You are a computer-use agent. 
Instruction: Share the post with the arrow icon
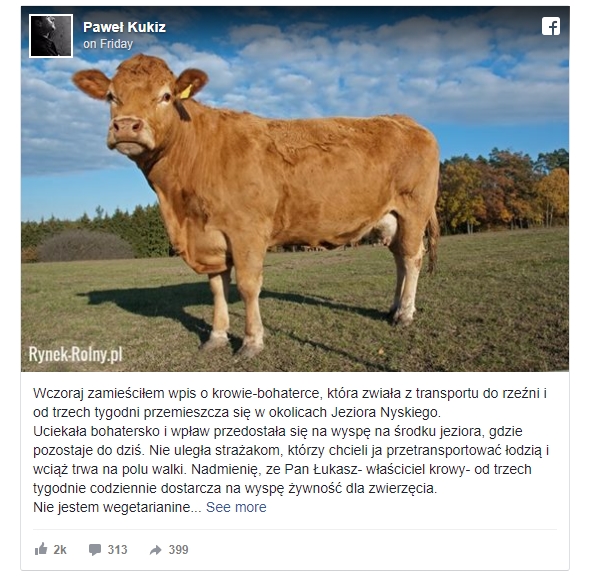(155, 550)
